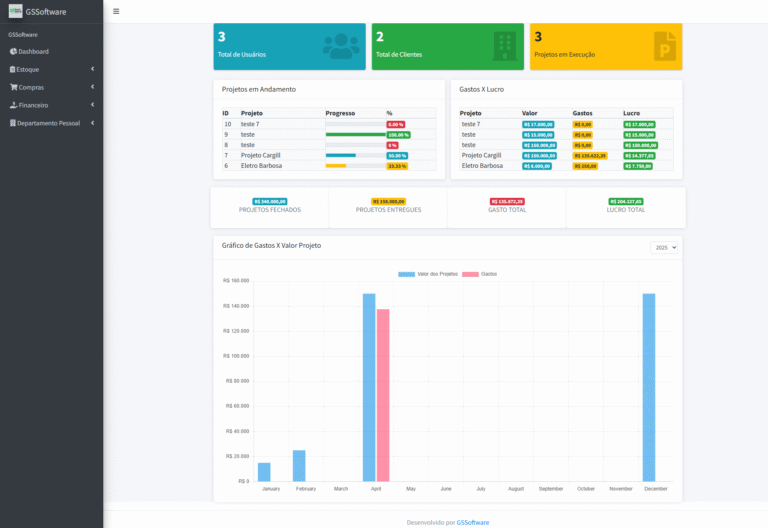Click the pink April Gastos bar
This screenshot has height=528, width=768.
[383, 395]
